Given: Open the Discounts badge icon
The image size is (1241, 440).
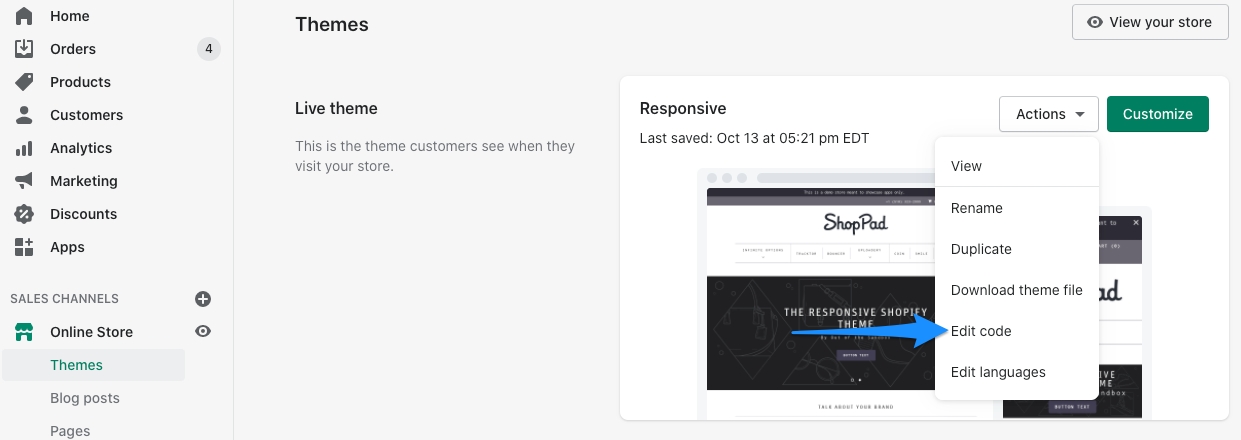Looking at the screenshot, I should [24, 214].
